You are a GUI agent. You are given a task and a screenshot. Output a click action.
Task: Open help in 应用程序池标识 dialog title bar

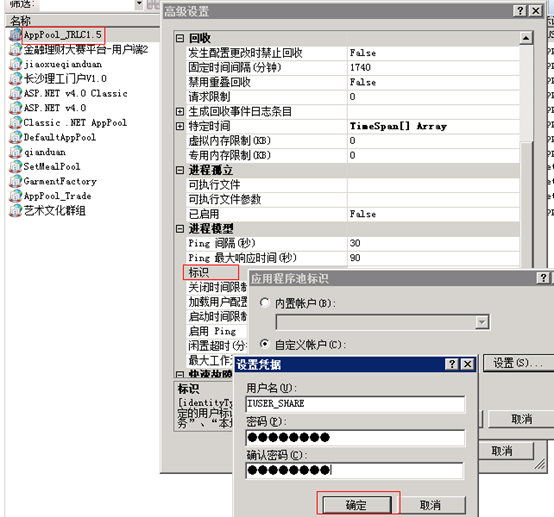click(x=543, y=278)
